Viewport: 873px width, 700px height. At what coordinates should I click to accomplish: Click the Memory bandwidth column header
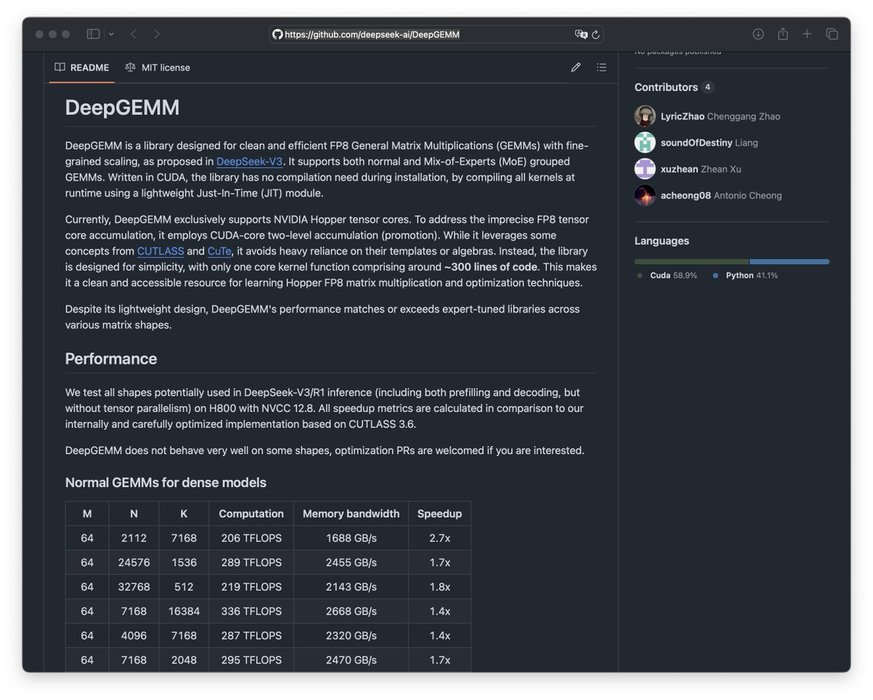[x=351, y=514]
